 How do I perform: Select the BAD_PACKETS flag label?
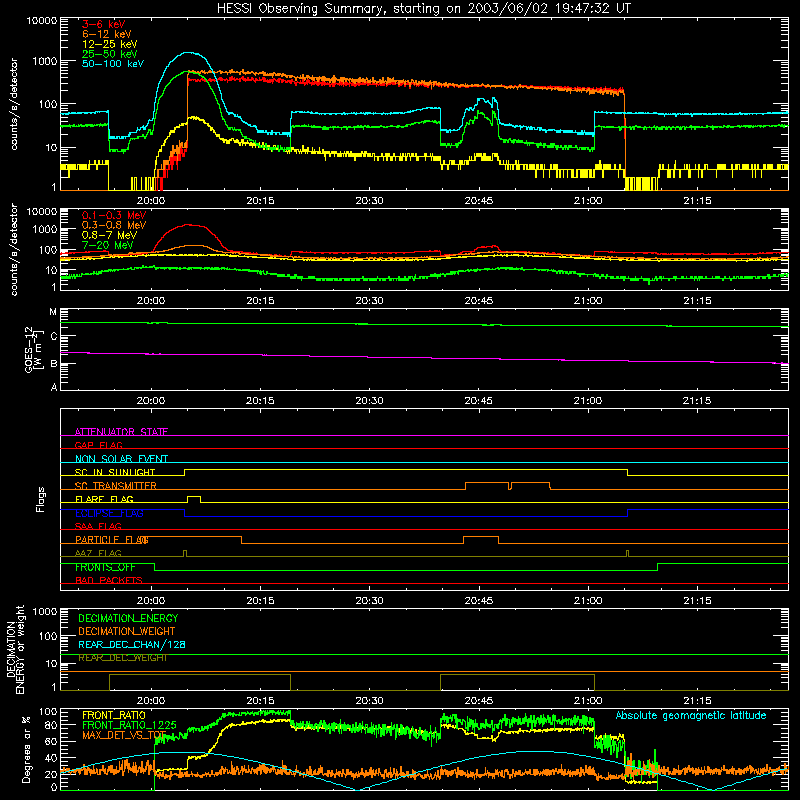coord(109,580)
